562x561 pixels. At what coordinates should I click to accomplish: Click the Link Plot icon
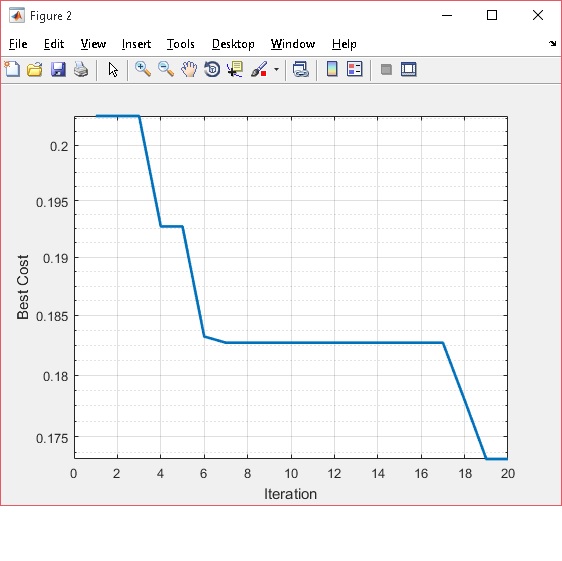301,69
